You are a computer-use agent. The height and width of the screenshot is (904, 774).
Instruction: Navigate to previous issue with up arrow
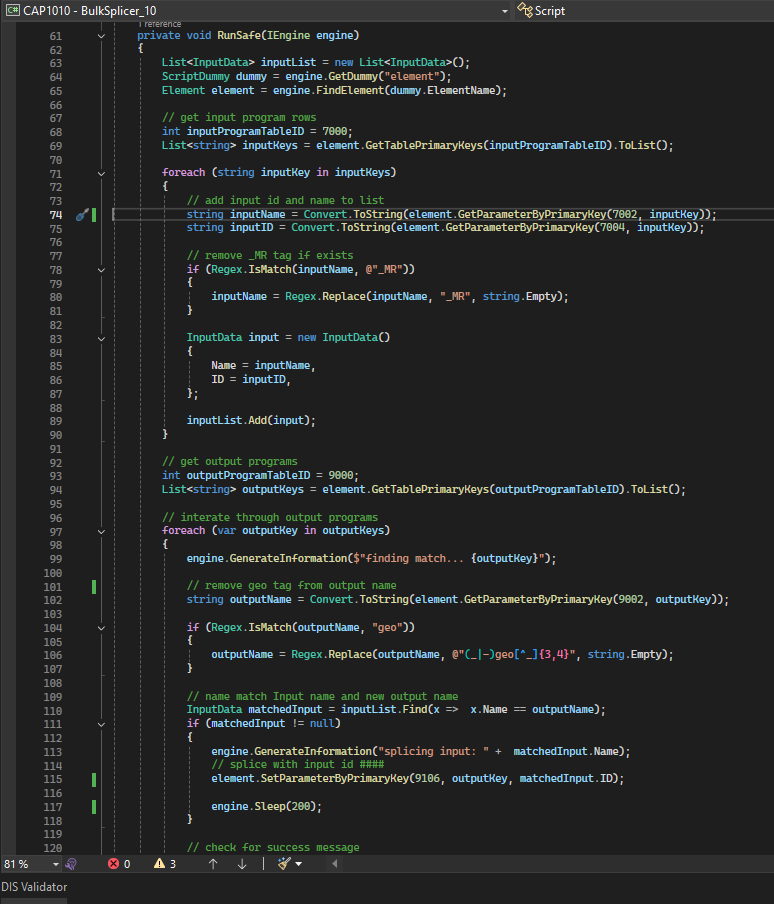tap(213, 864)
